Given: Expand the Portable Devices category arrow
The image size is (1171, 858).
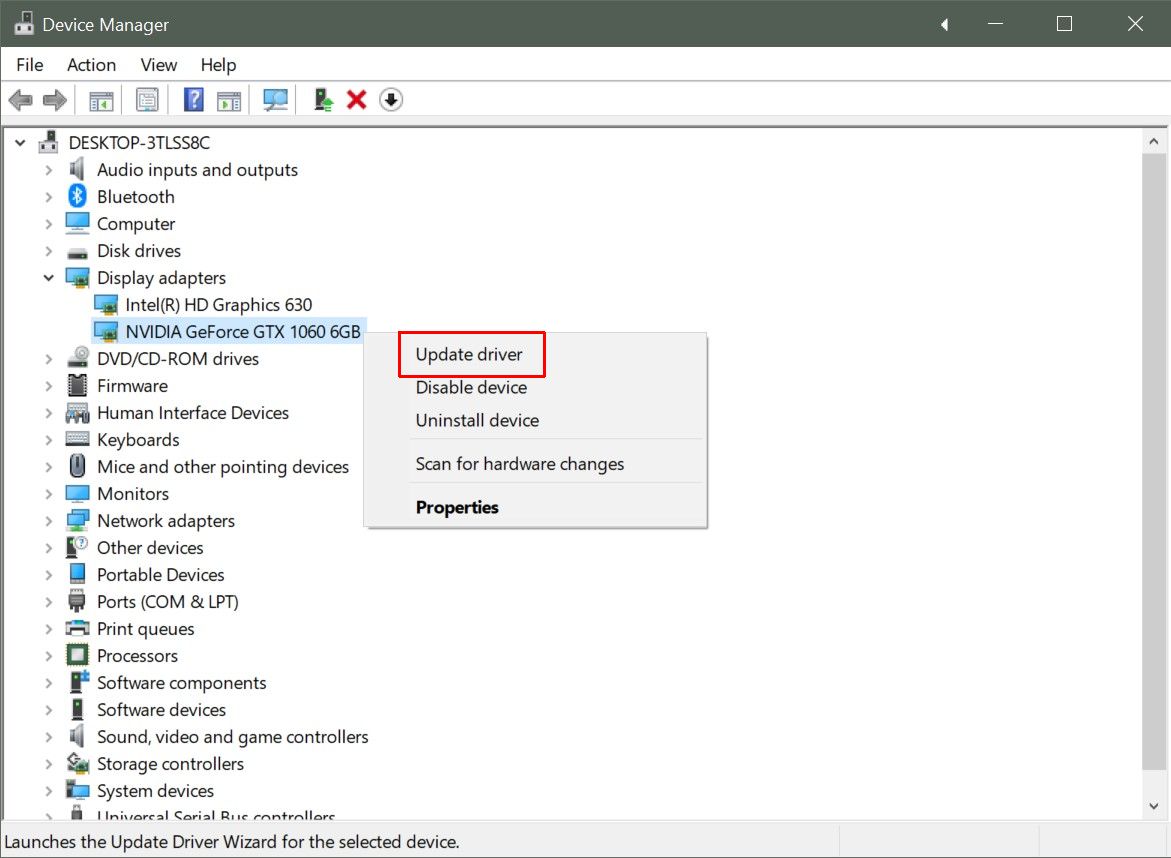Looking at the screenshot, I should (x=49, y=575).
